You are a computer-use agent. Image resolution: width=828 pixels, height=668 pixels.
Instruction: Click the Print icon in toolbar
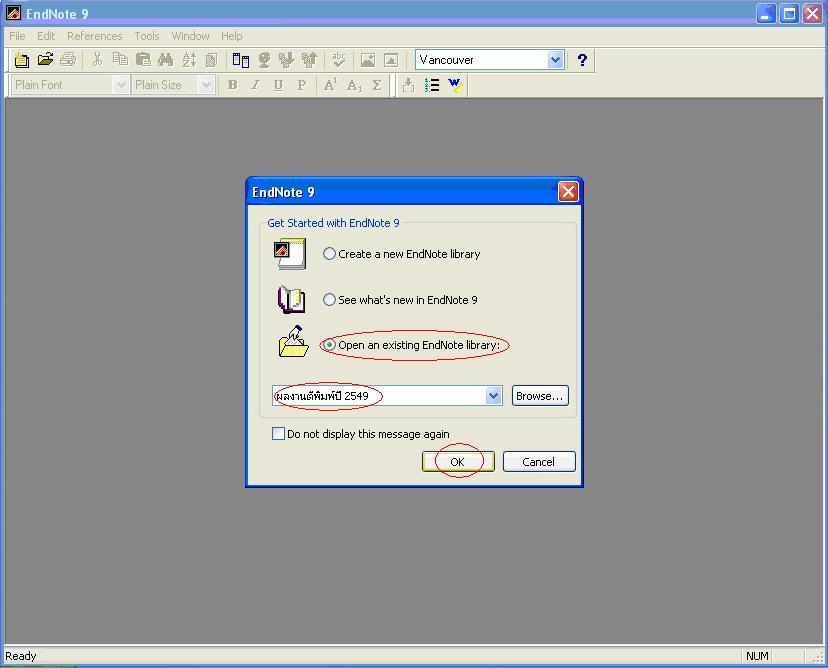[68, 59]
